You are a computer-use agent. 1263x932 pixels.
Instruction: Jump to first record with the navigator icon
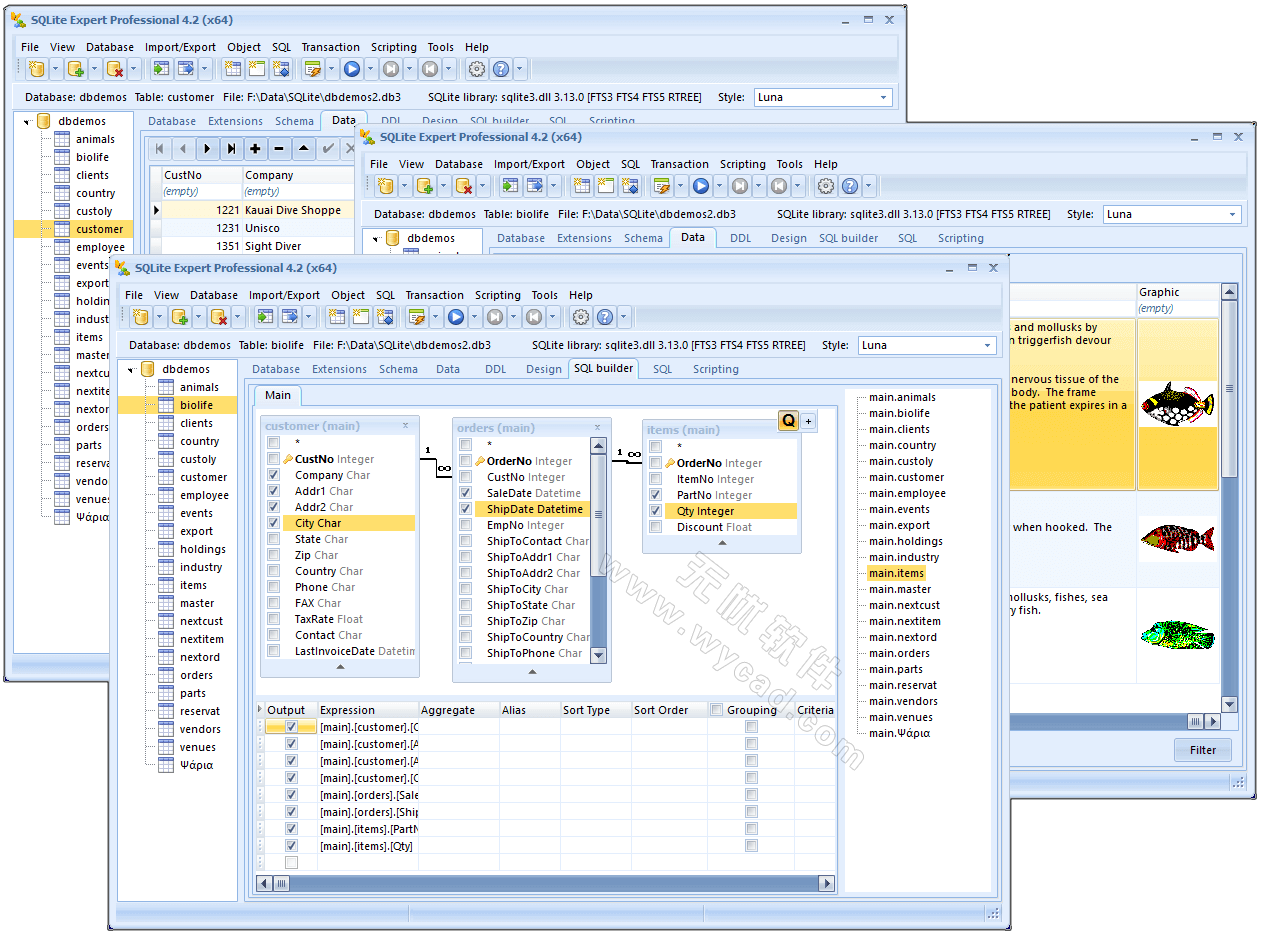tap(160, 149)
